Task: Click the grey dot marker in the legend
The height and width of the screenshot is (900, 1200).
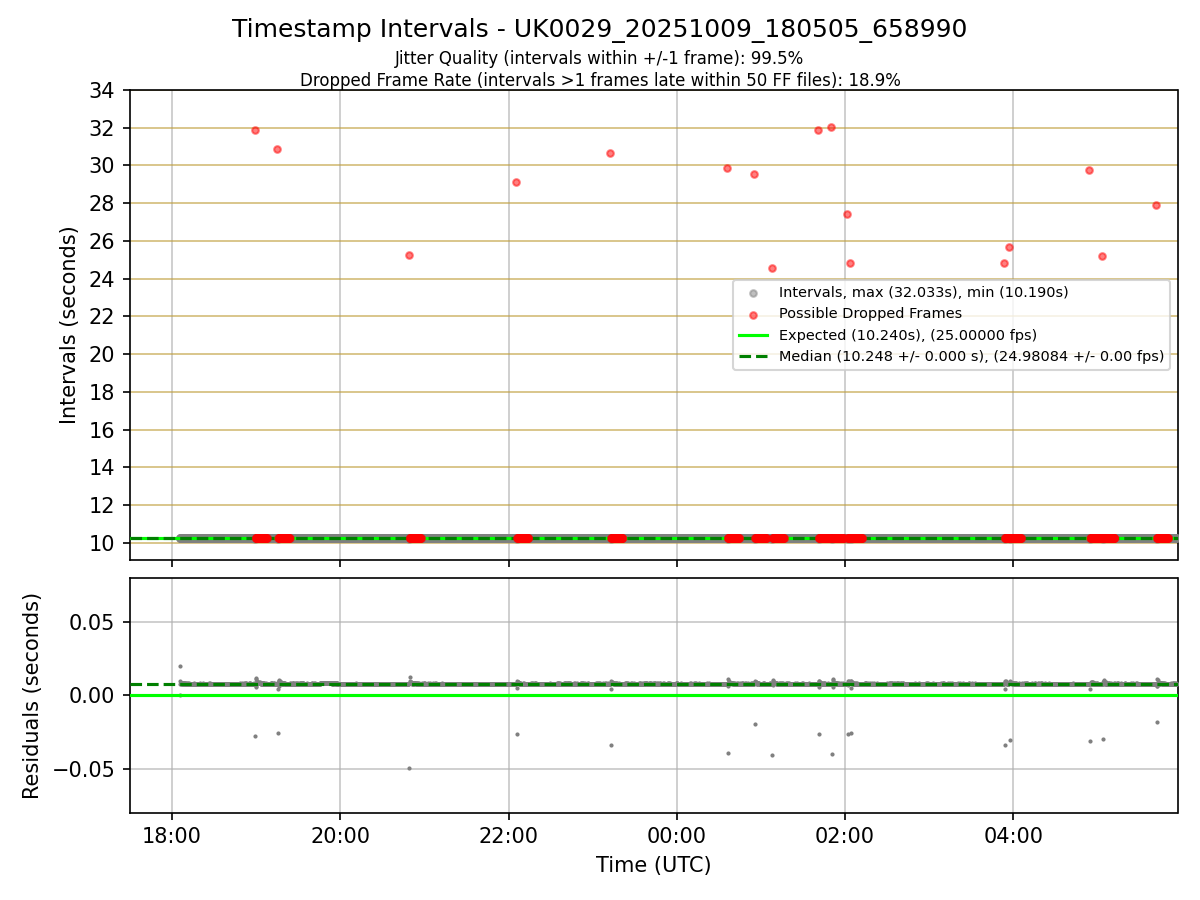Action: tap(753, 293)
